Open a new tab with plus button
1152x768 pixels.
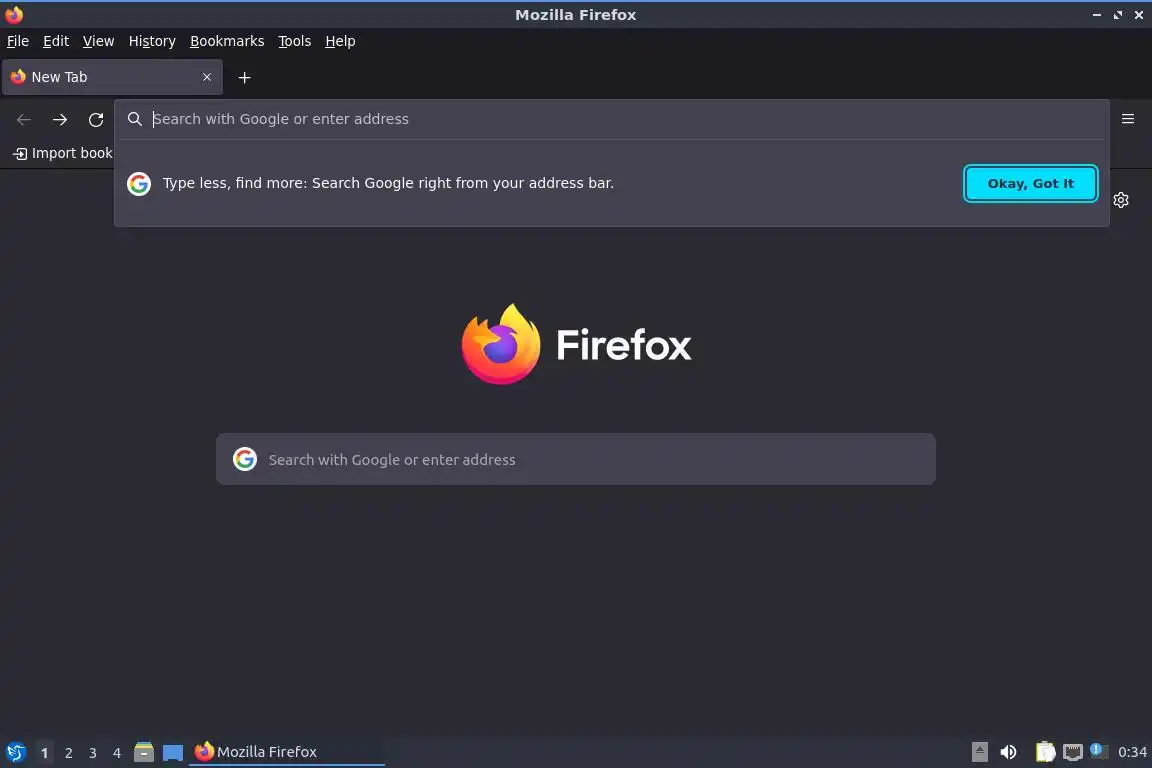point(245,77)
